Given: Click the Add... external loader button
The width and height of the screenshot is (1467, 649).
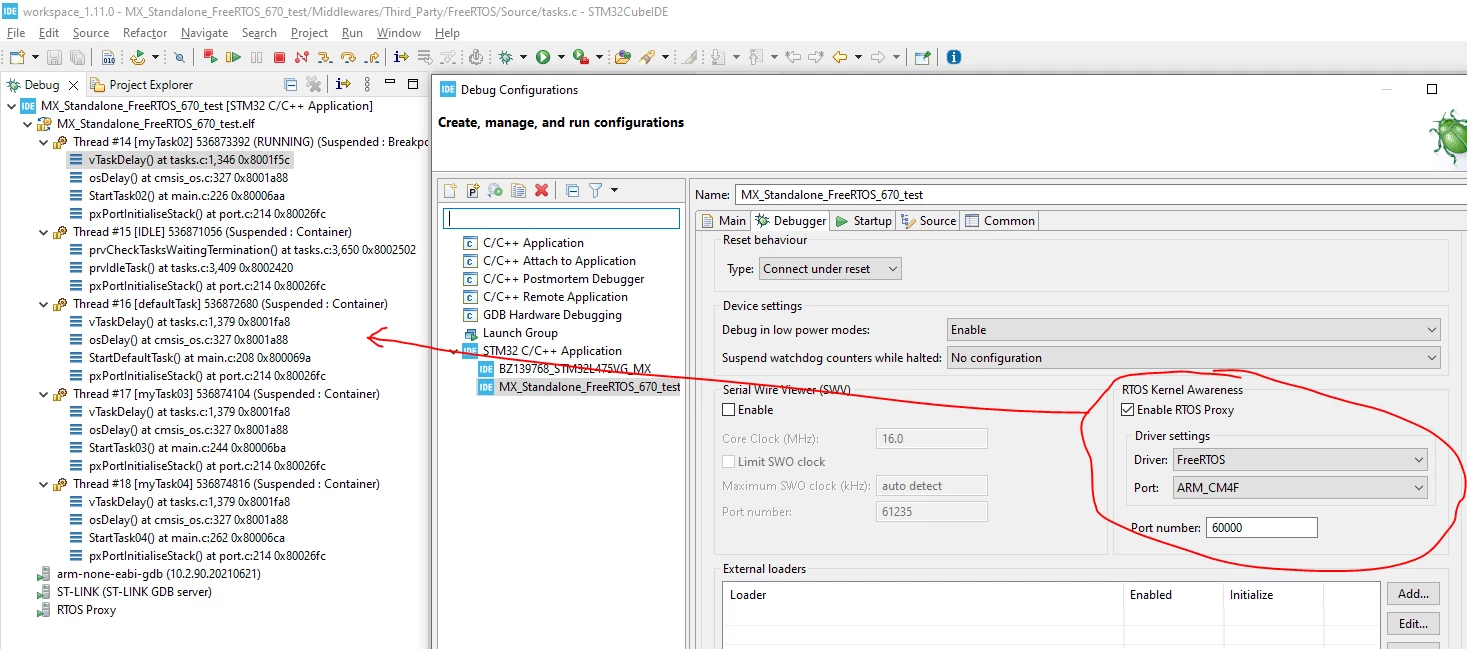Looking at the screenshot, I should [1413, 594].
